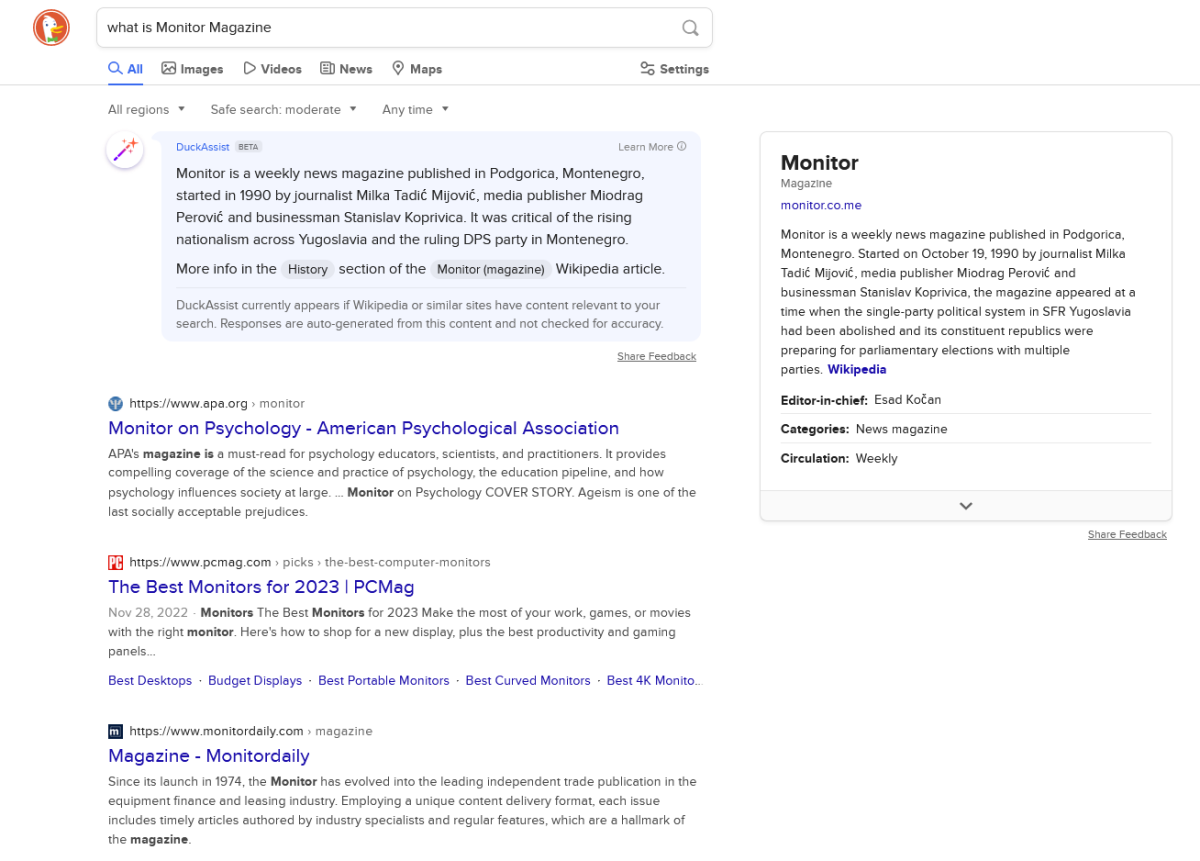This screenshot has width=1200, height=861.
Task: Switch to the Images tab
Action: coord(192,69)
